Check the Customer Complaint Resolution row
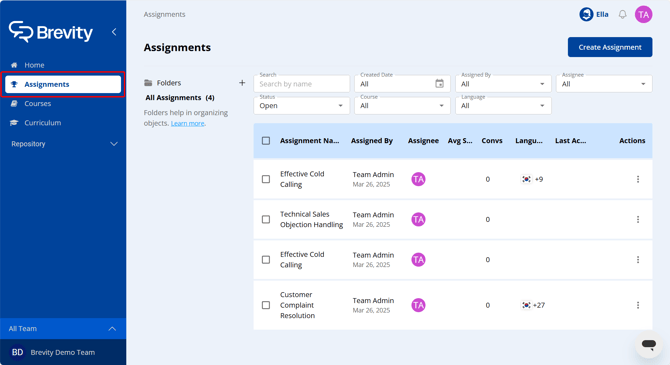The width and height of the screenshot is (670, 365). [266, 305]
